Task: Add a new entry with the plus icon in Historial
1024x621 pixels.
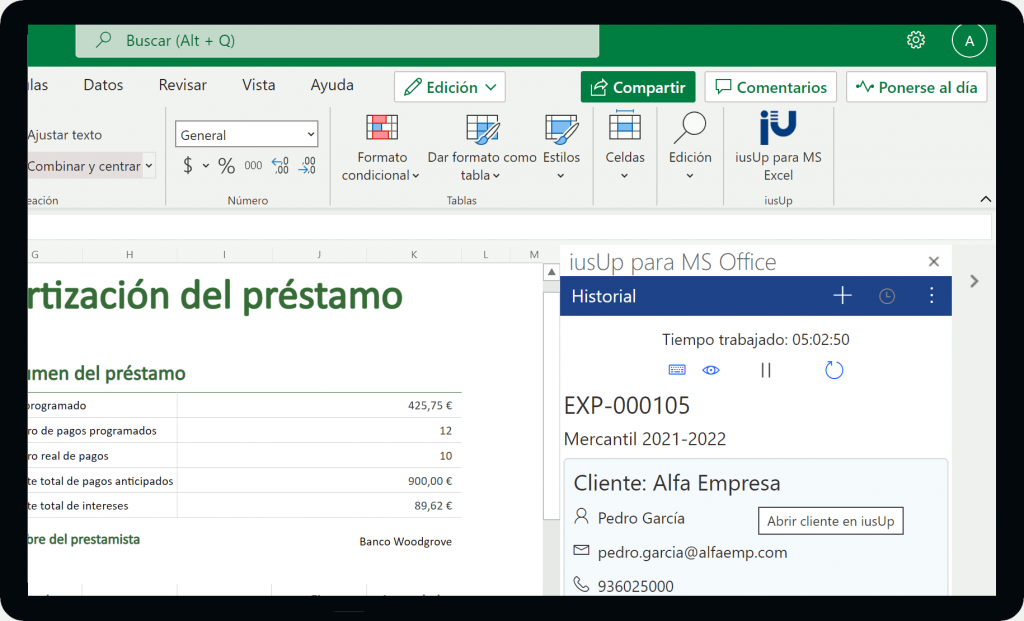Action: click(842, 296)
